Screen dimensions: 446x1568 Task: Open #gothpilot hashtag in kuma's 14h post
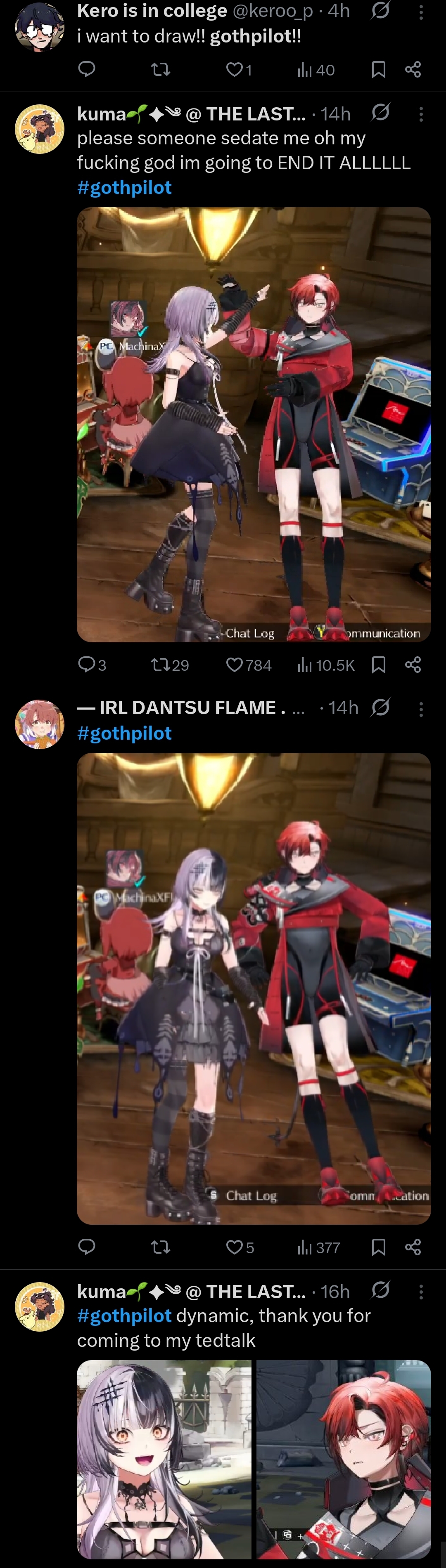tap(124, 187)
